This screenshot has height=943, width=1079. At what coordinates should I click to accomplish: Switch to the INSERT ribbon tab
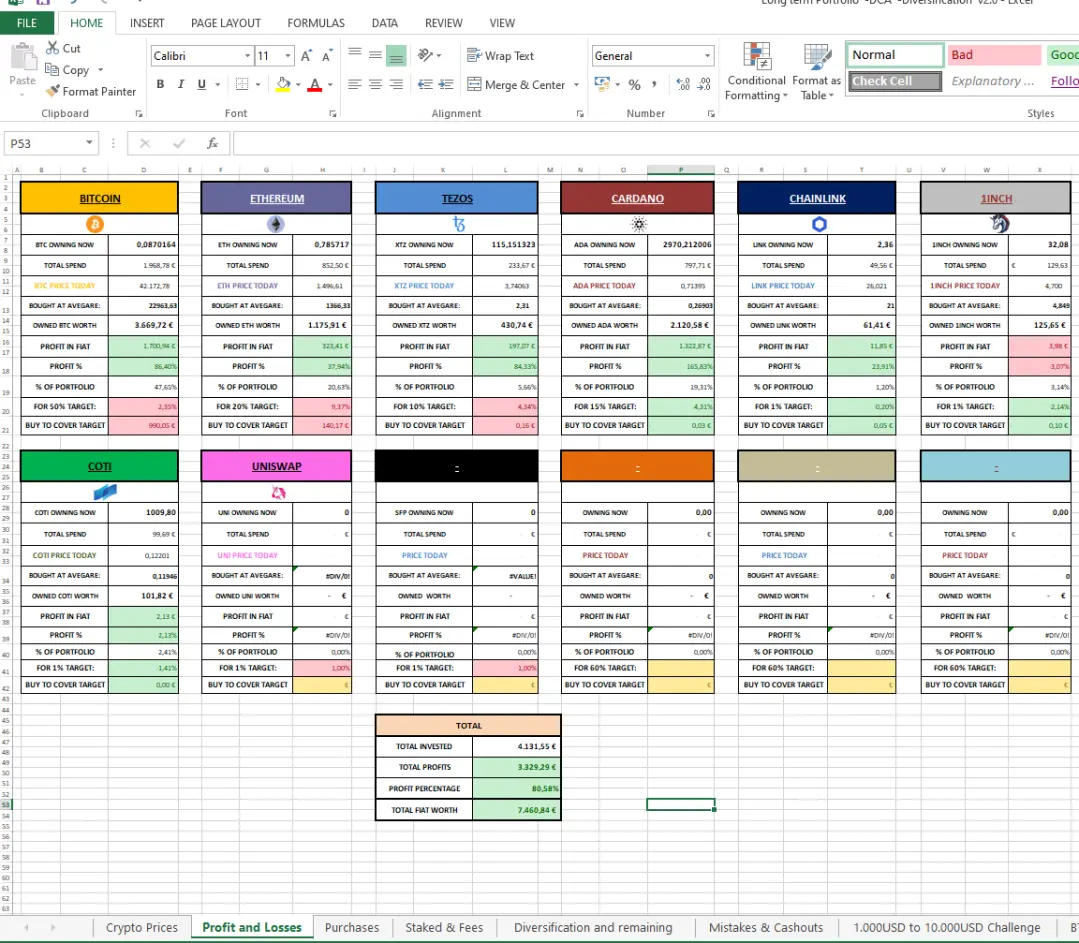coord(147,23)
